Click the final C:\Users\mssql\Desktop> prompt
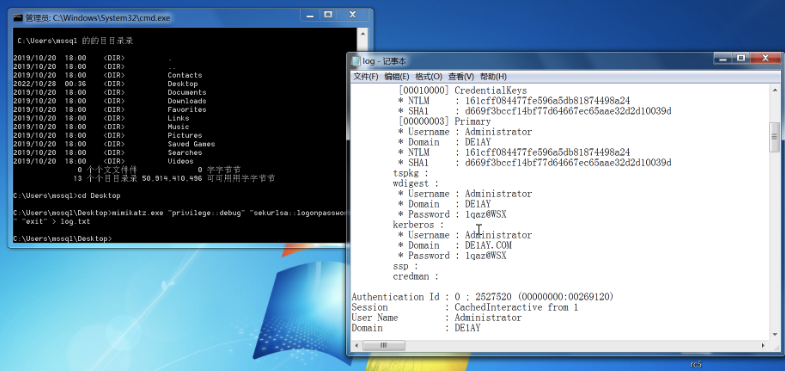The width and height of the screenshot is (785, 371). (x=63, y=238)
